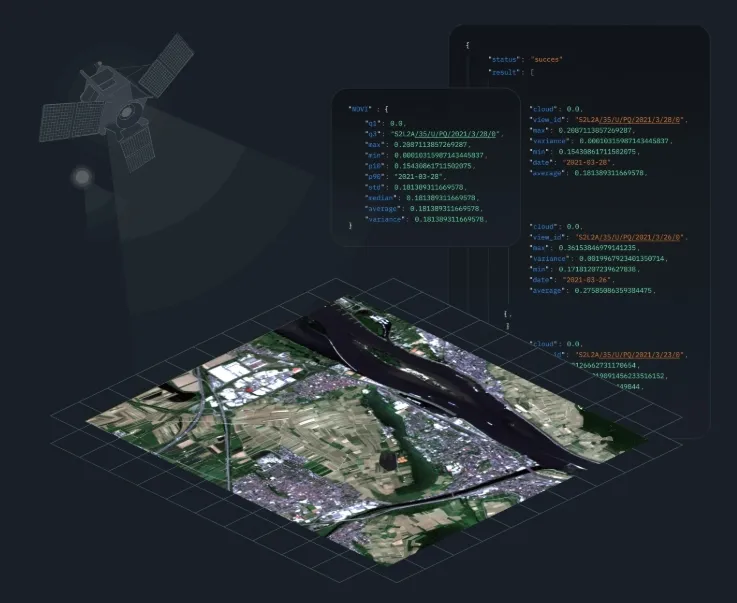Select average value 0.27585086359384475
737x603 pixels.
pyautogui.click(x=614, y=291)
